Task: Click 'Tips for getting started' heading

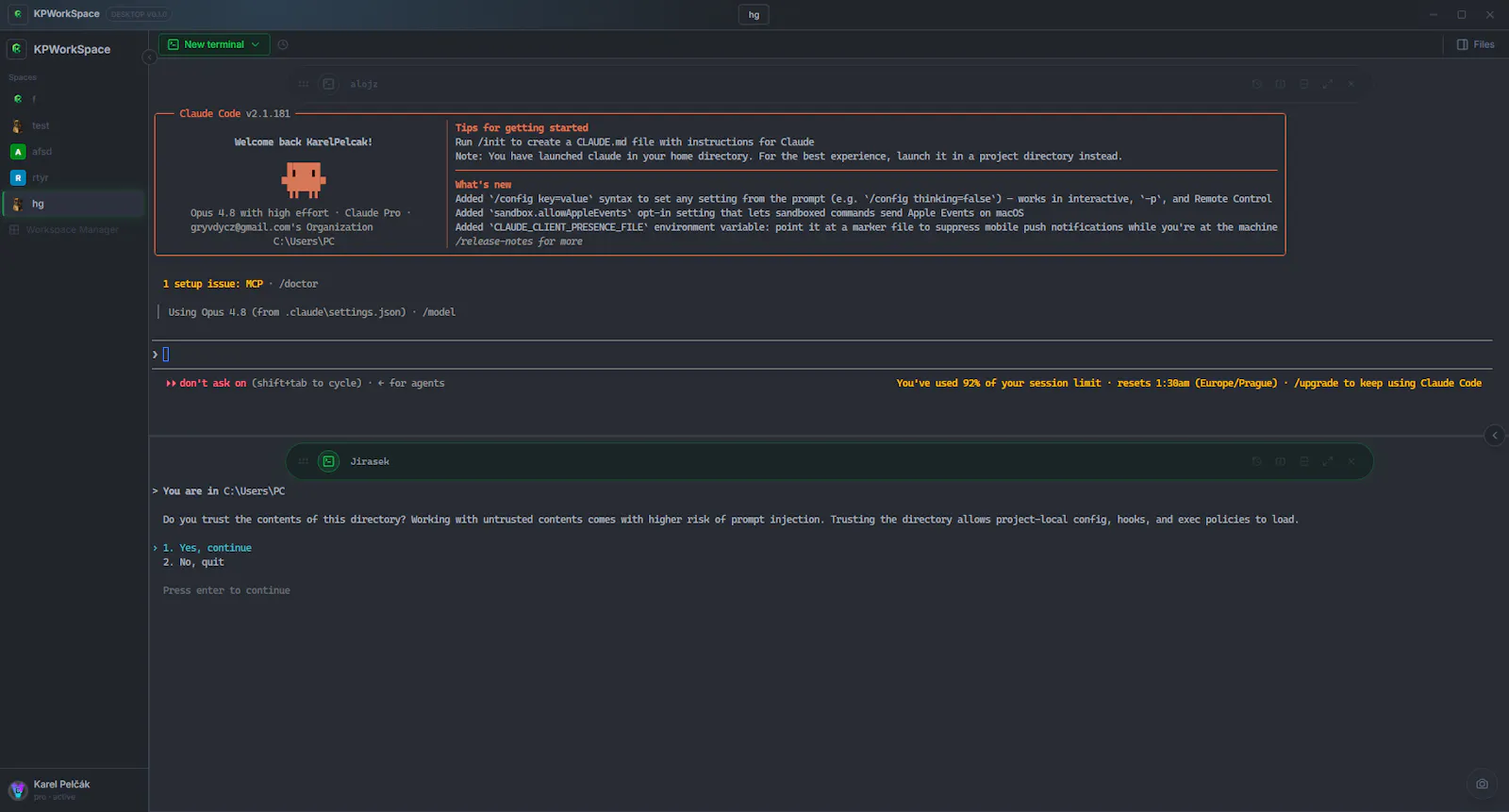Action: 522,127
